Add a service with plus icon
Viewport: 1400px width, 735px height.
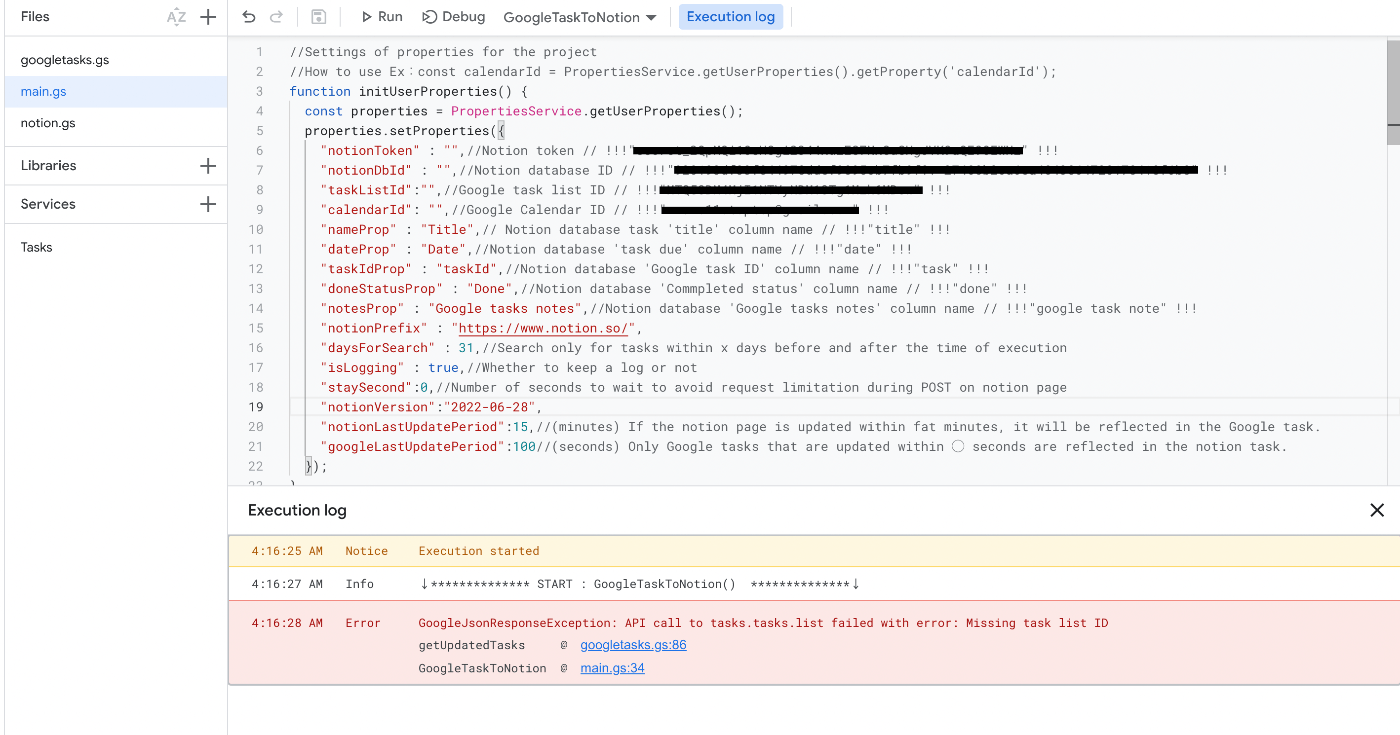pos(208,204)
